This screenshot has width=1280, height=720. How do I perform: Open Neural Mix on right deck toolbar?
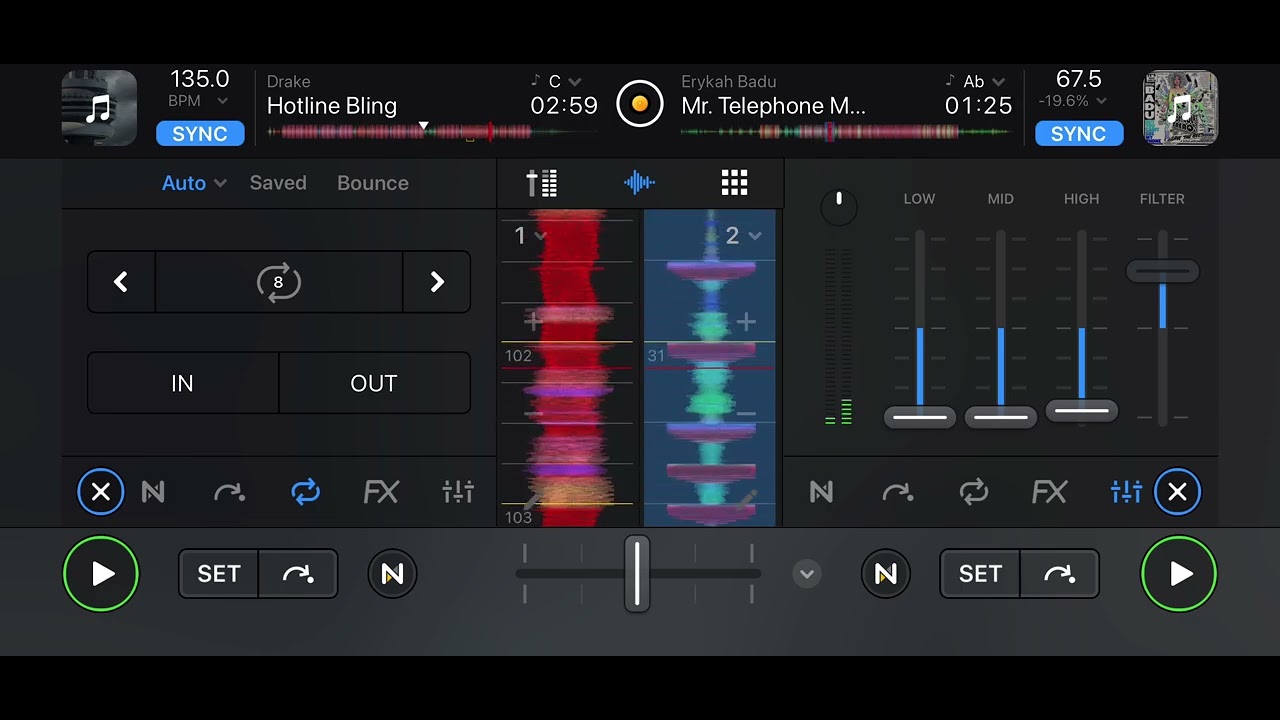pos(821,492)
